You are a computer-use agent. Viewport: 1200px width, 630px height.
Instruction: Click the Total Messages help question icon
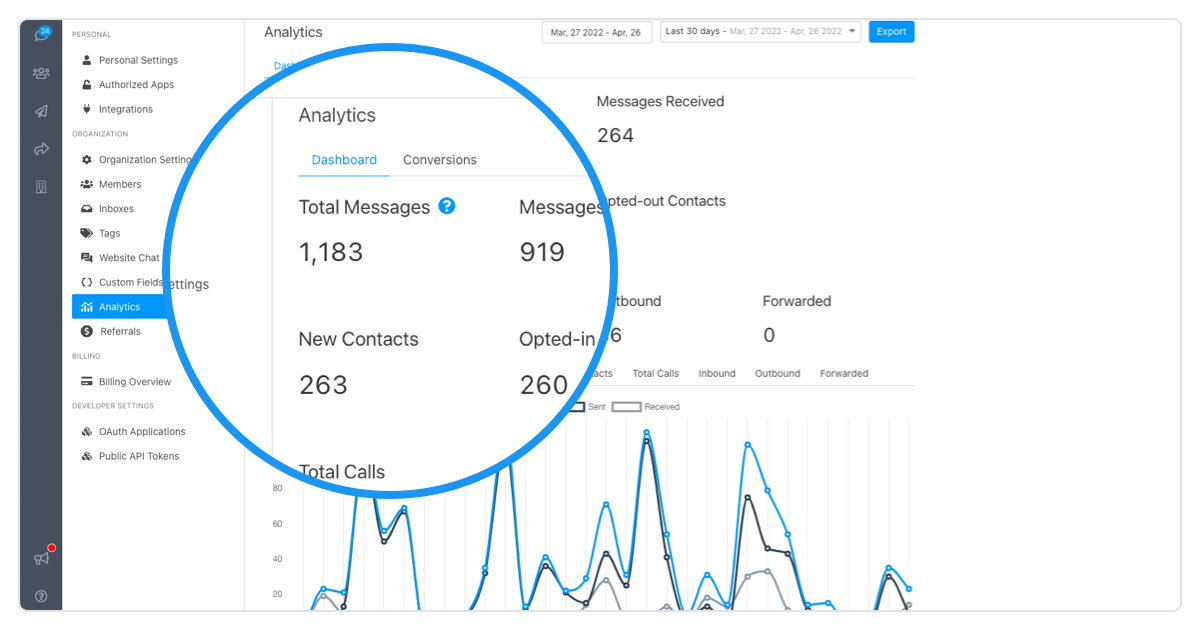(x=447, y=206)
